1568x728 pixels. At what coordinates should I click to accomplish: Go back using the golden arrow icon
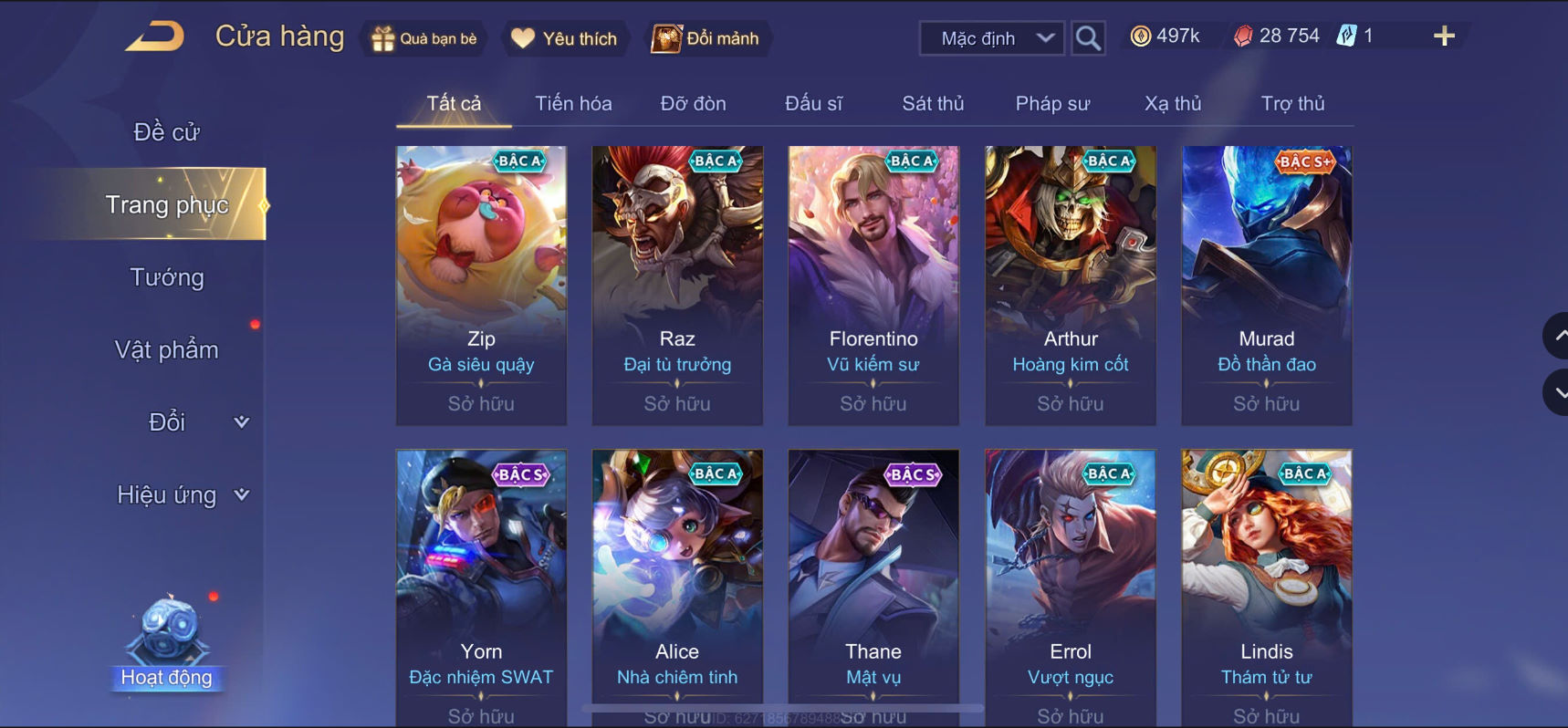tap(155, 36)
